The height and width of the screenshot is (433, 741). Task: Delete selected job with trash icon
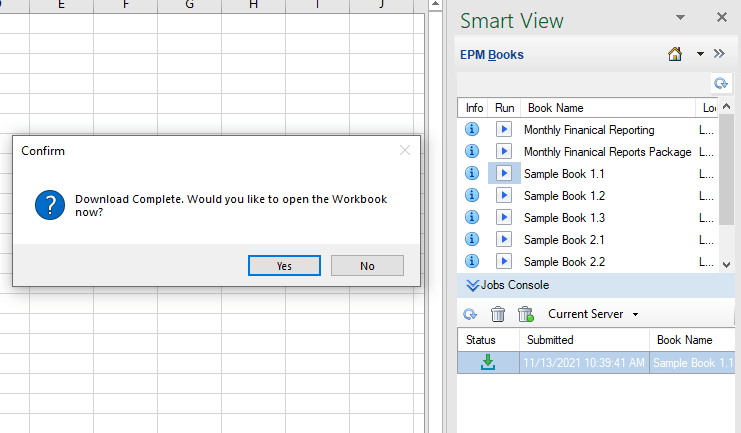point(497,314)
